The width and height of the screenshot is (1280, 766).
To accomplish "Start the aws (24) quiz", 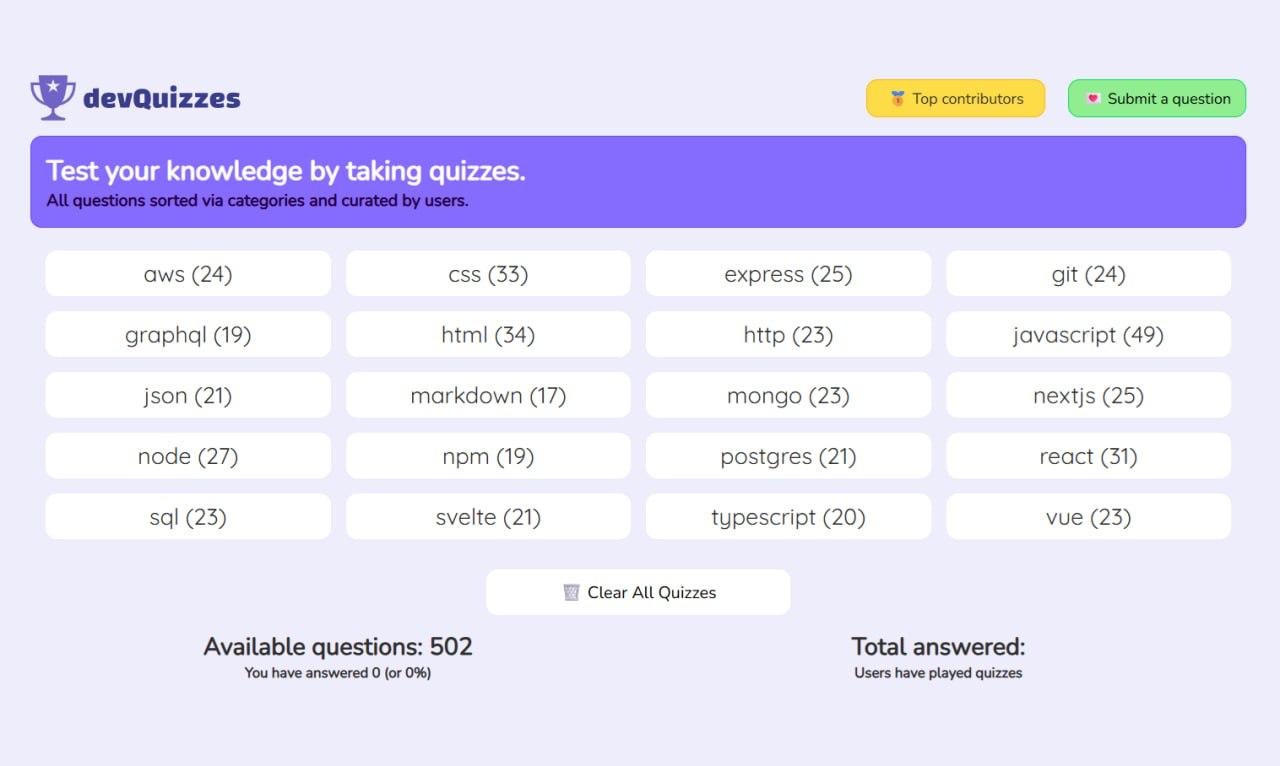I will (188, 274).
